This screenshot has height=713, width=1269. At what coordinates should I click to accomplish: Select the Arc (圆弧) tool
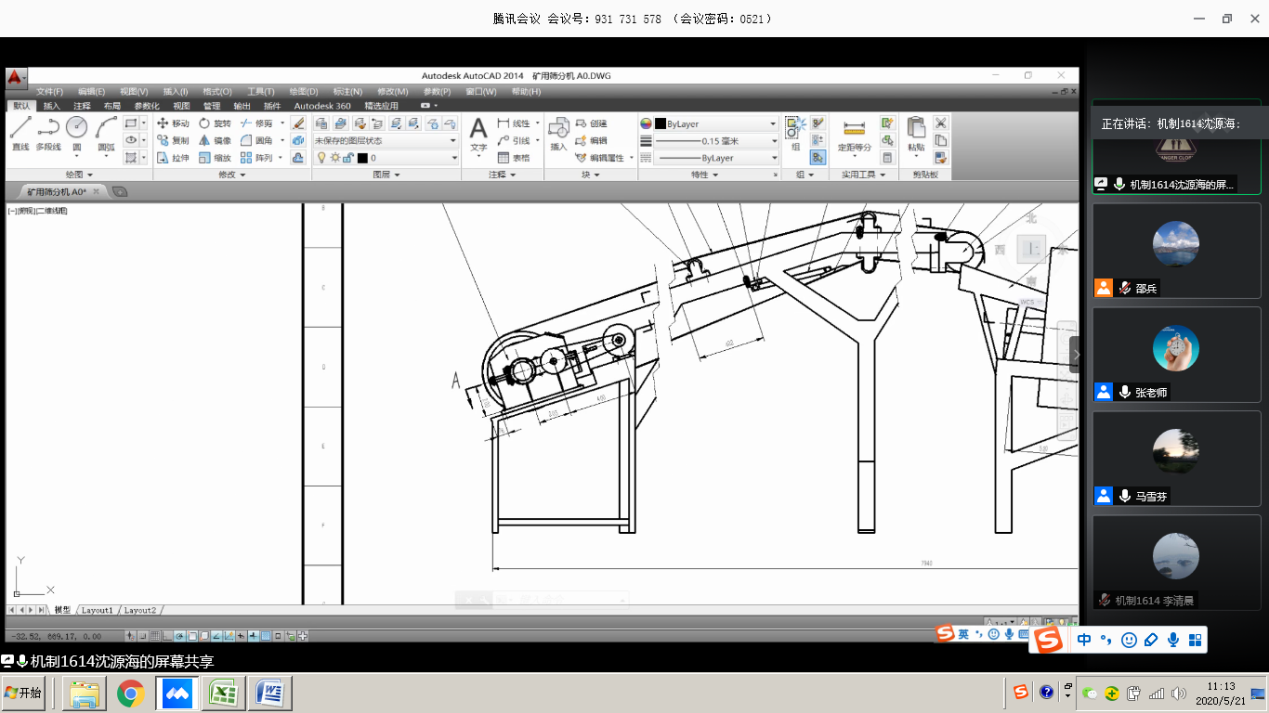(106, 133)
